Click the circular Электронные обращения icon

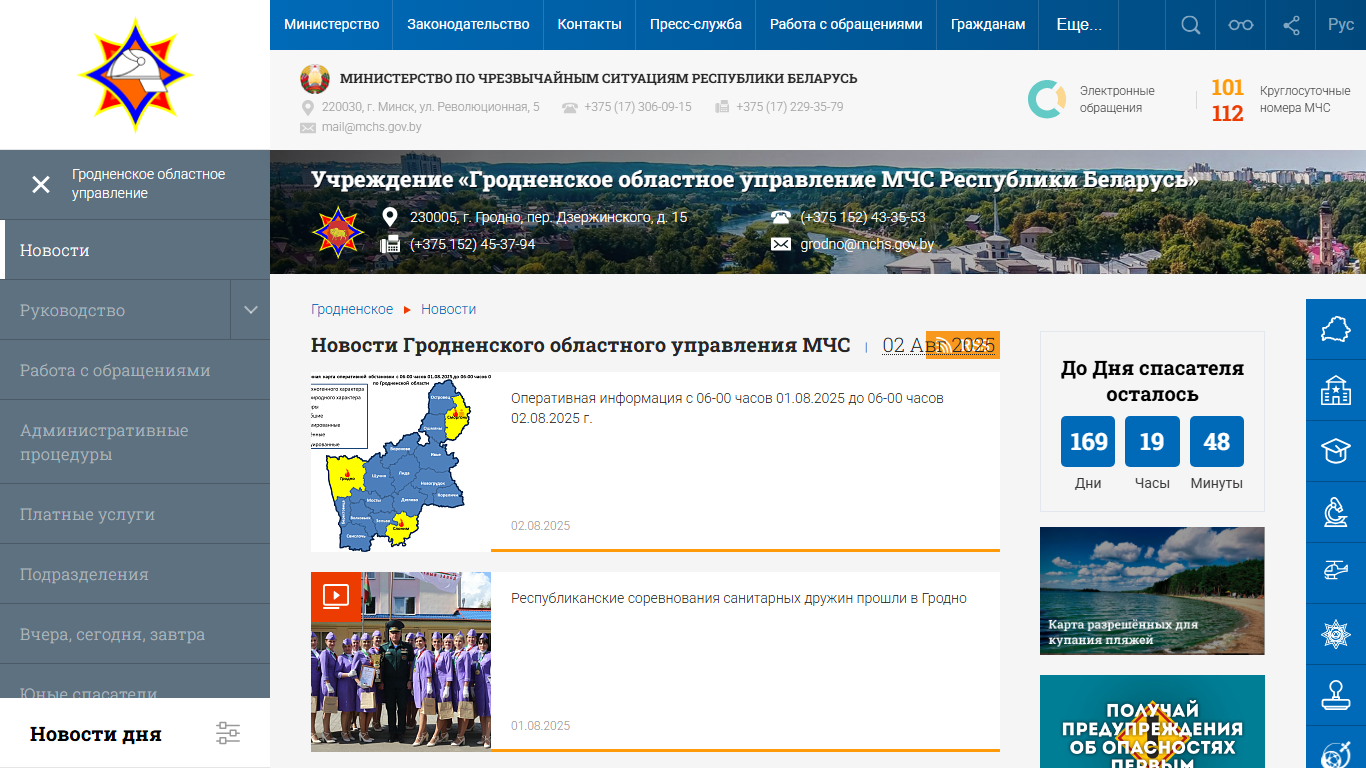point(1046,99)
